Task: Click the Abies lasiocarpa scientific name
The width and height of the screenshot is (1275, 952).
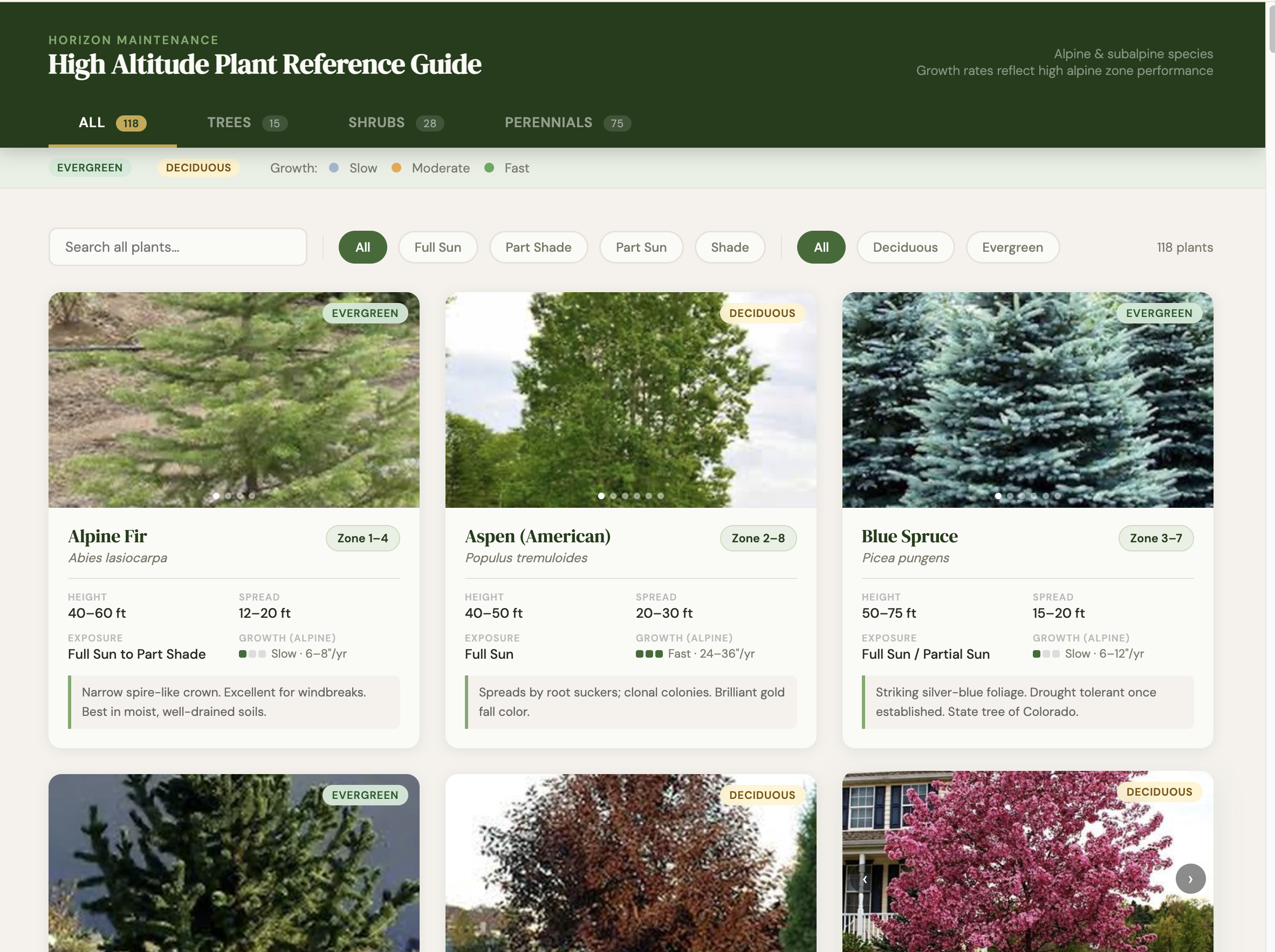Action: (118, 558)
